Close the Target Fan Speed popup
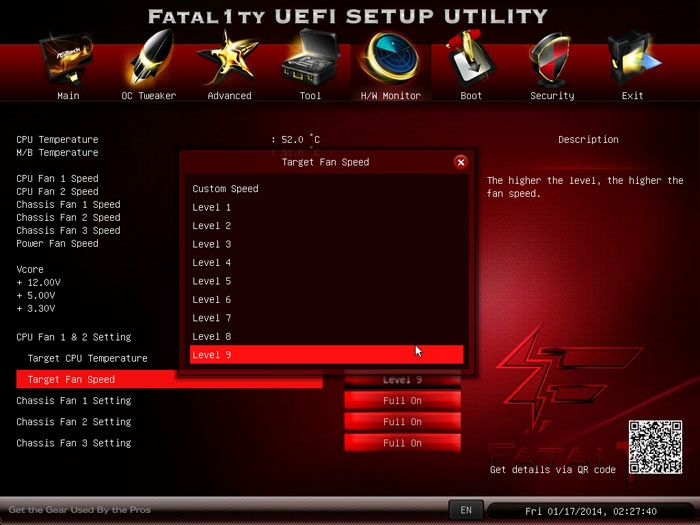 click(x=461, y=162)
